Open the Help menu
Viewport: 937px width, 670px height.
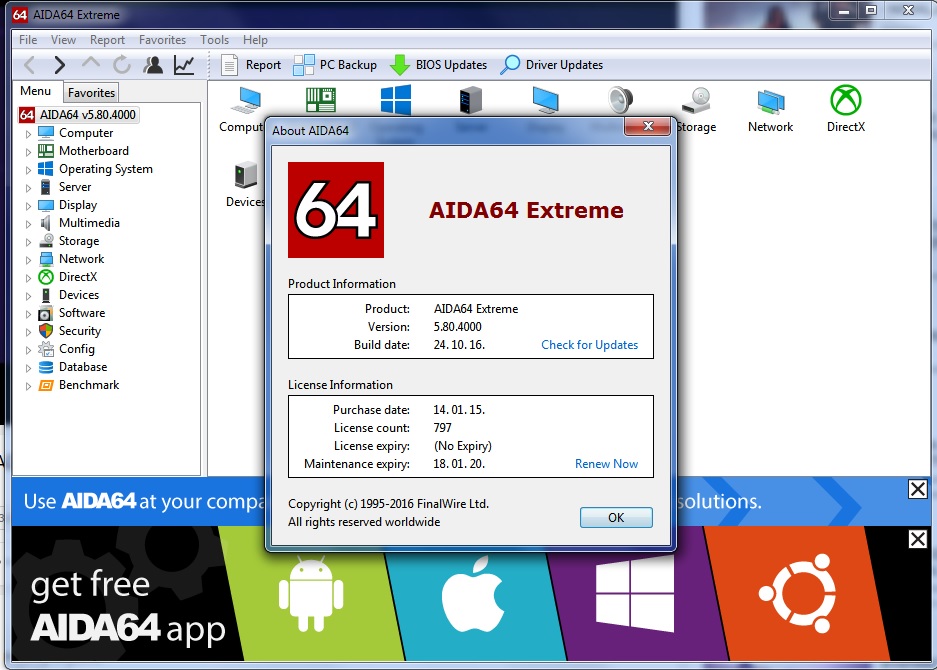point(255,39)
